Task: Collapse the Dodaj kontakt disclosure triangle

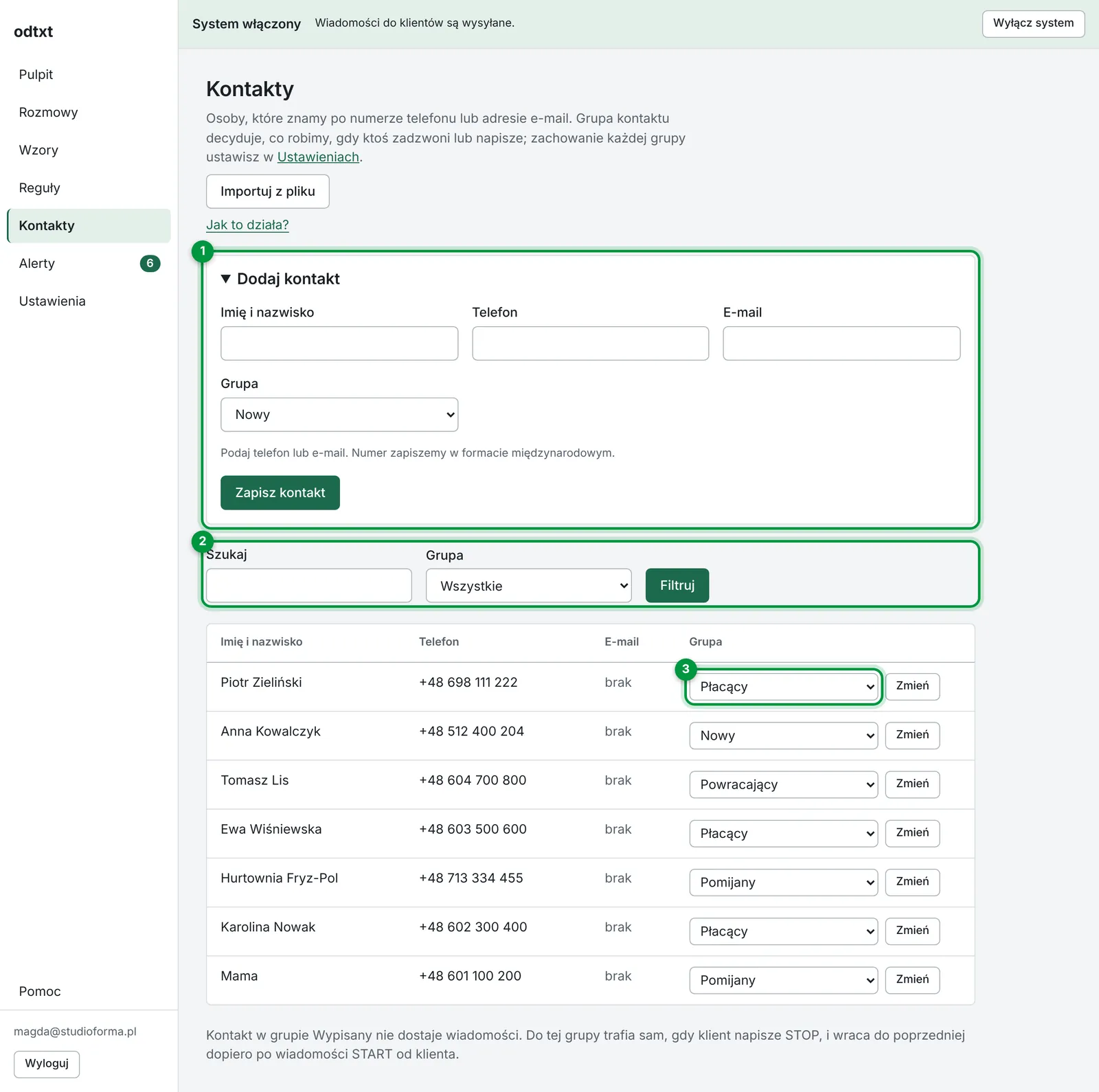Action: coord(225,279)
